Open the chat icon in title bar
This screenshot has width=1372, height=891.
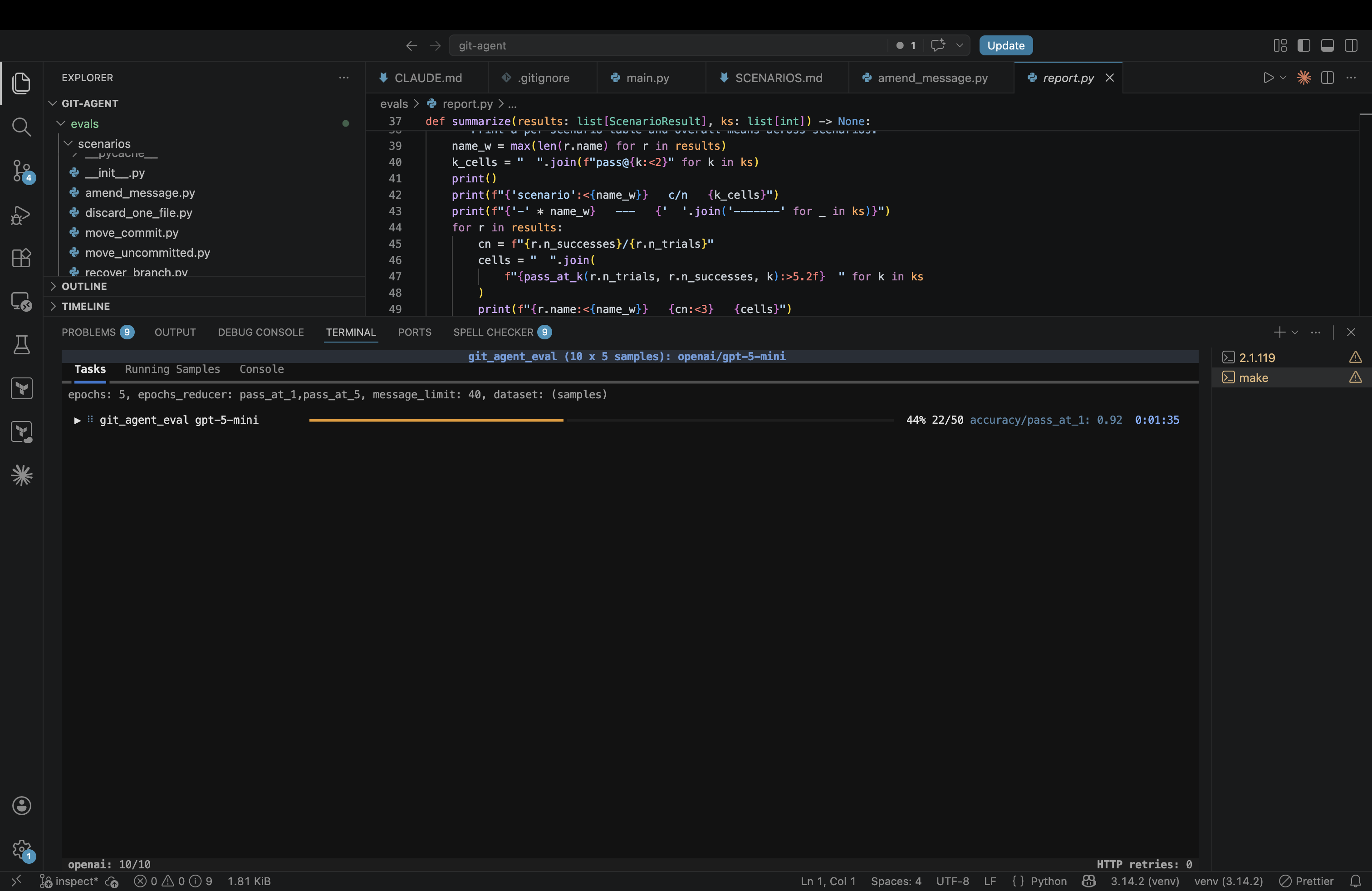click(937, 45)
